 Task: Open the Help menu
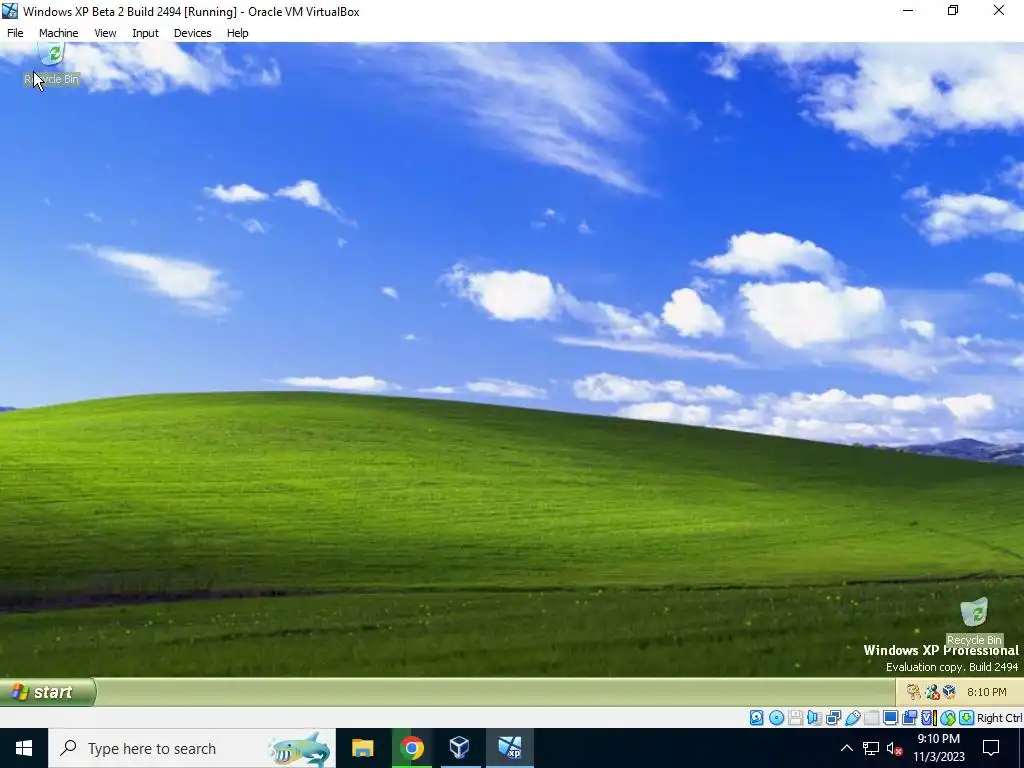(x=238, y=33)
